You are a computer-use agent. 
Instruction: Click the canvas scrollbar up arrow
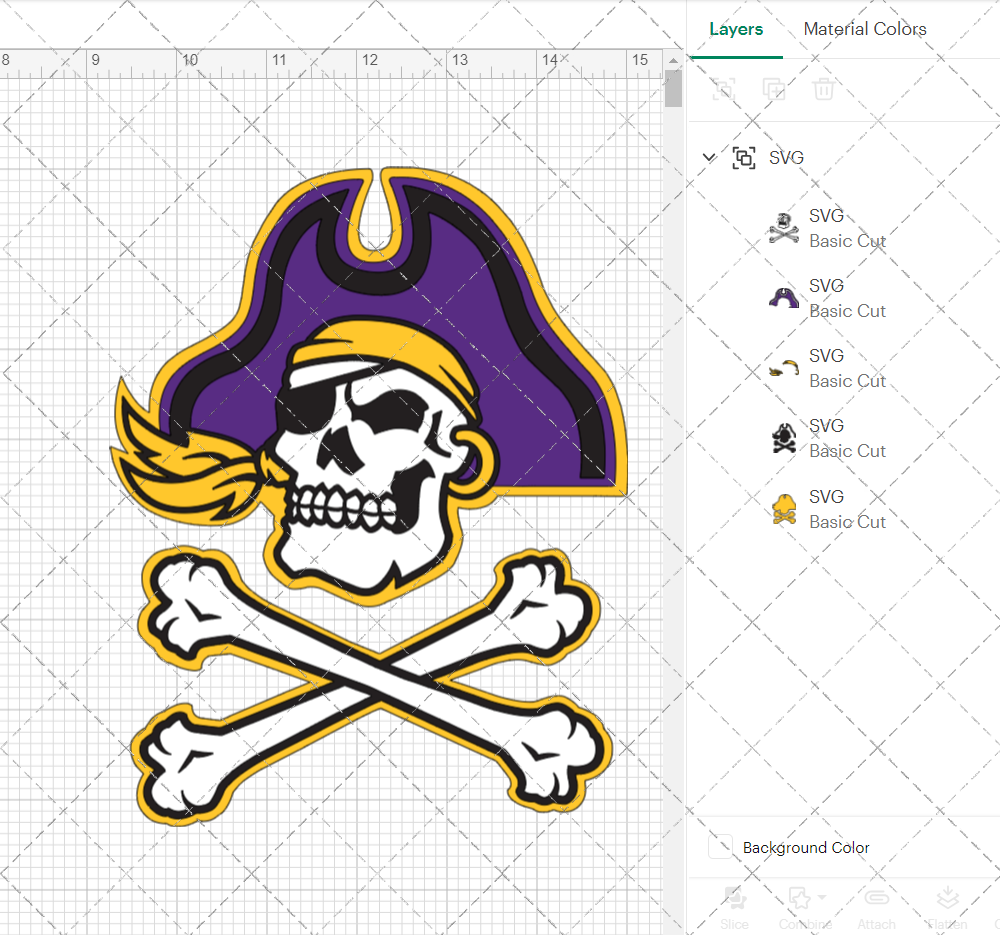673,60
